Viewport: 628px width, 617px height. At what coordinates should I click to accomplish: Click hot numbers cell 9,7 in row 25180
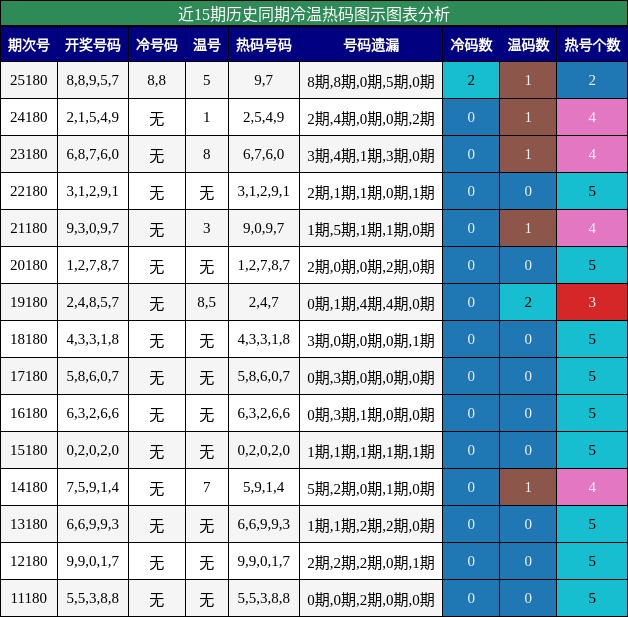(x=264, y=80)
